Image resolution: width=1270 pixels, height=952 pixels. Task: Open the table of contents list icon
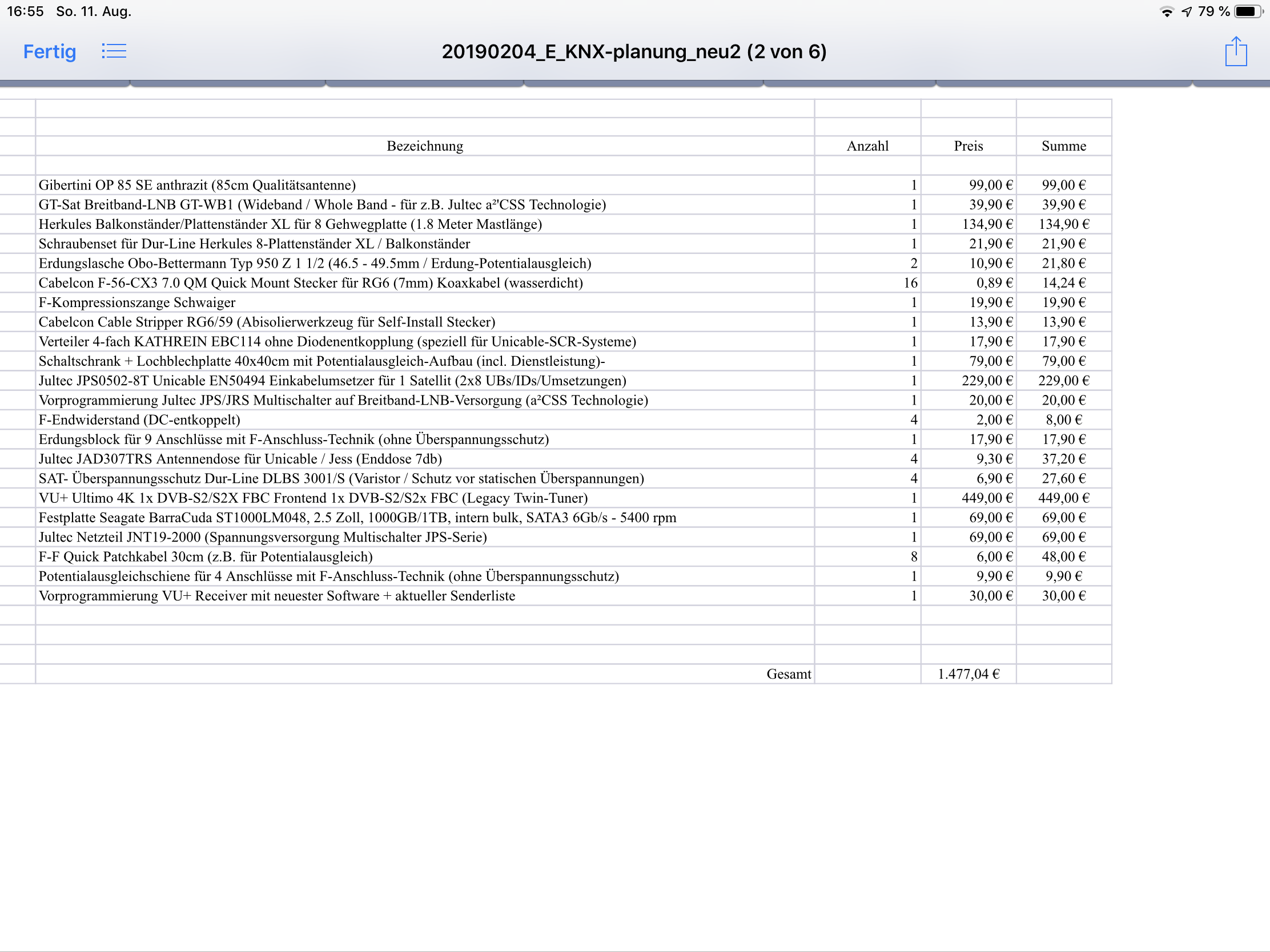[x=114, y=51]
